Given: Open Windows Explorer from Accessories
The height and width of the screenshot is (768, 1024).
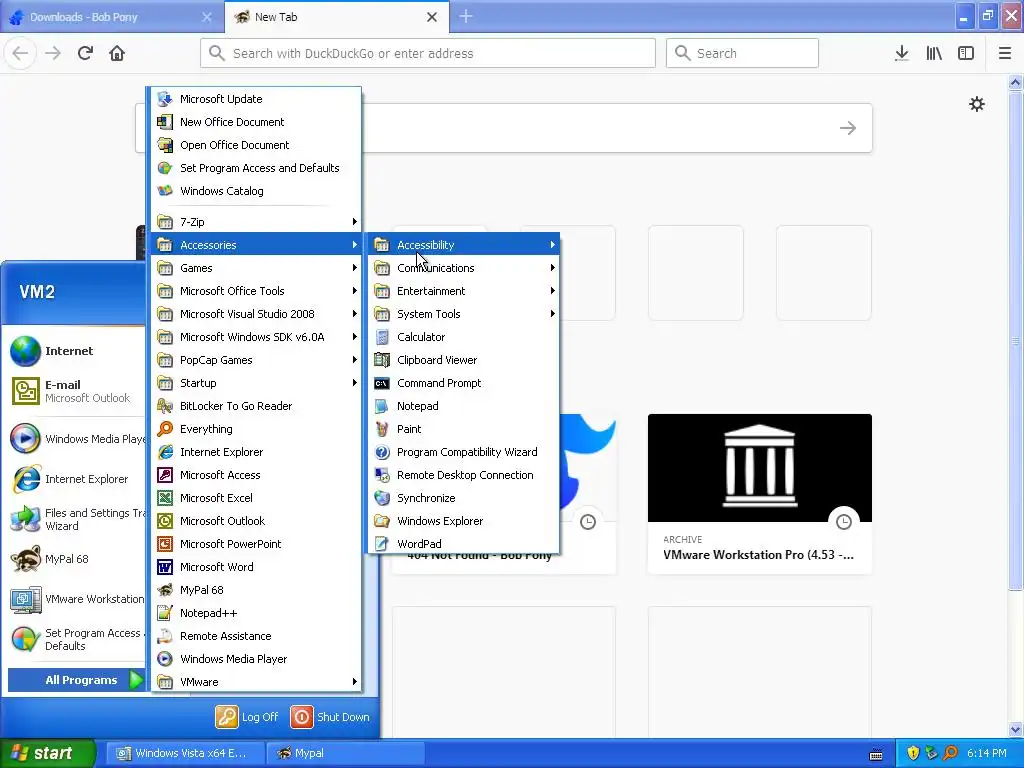Looking at the screenshot, I should click(x=464, y=521).
